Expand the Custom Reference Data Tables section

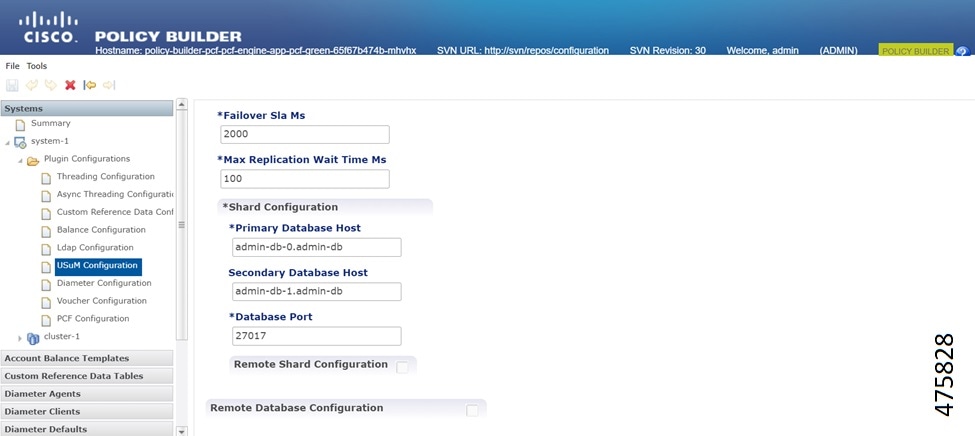point(87,376)
